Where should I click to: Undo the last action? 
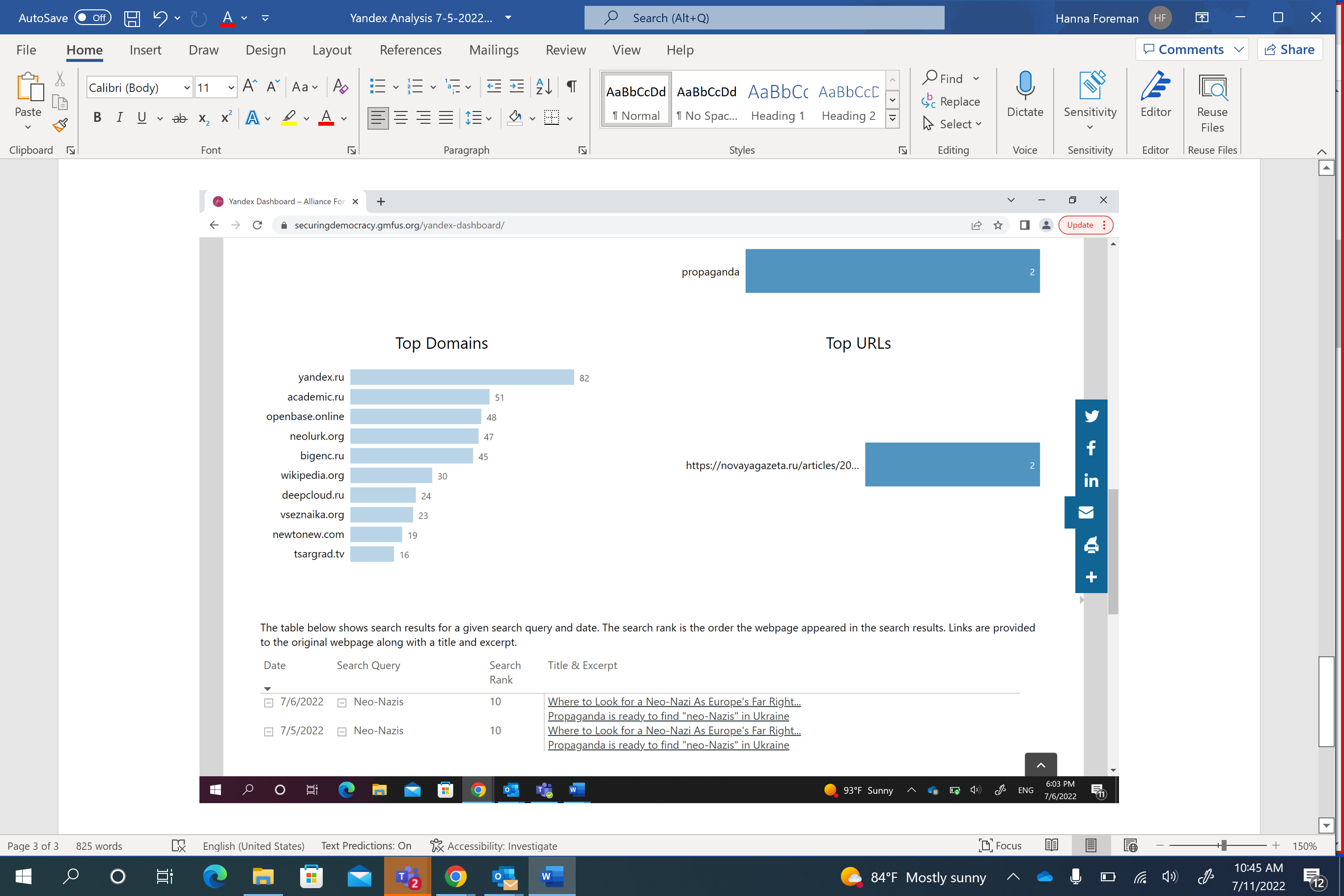[160, 18]
